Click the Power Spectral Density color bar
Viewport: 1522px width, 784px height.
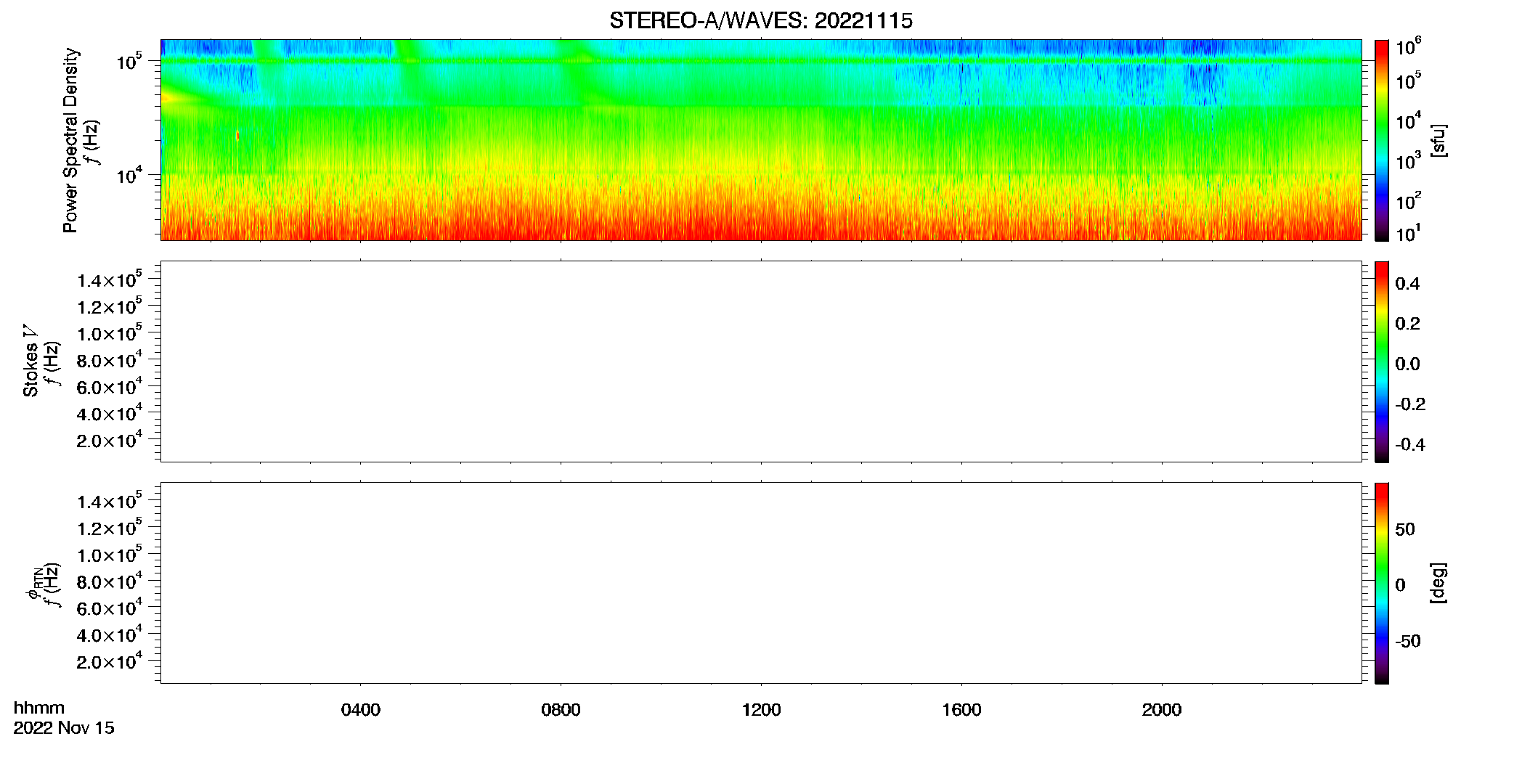point(1382,140)
